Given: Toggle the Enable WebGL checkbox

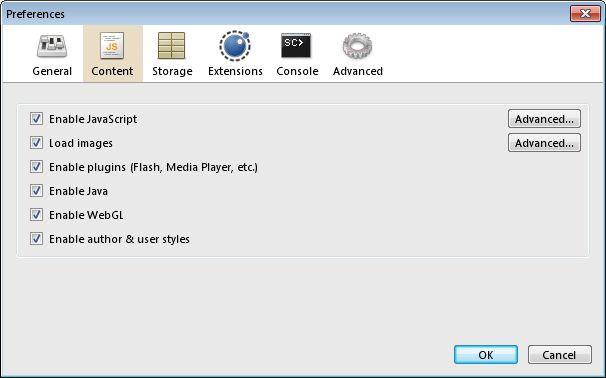Looking at the screenshot, I should coord(36,215).
